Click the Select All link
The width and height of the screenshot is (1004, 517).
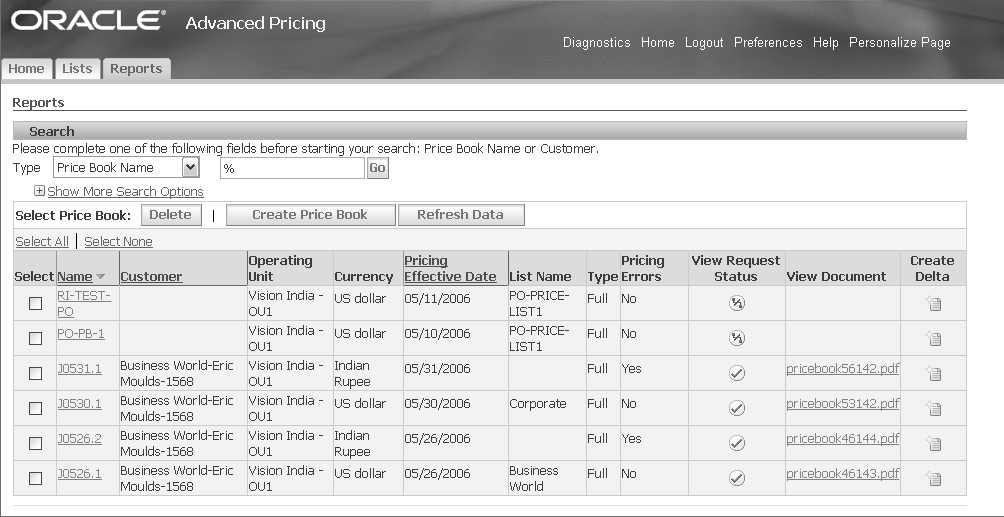(x=42, y=242)
